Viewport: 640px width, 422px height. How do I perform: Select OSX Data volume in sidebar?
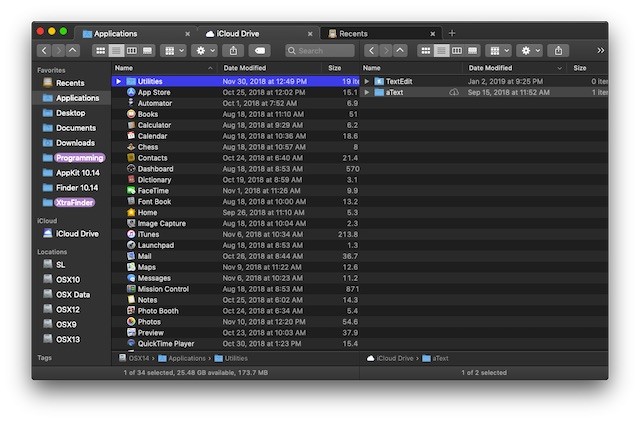[73, 295]
